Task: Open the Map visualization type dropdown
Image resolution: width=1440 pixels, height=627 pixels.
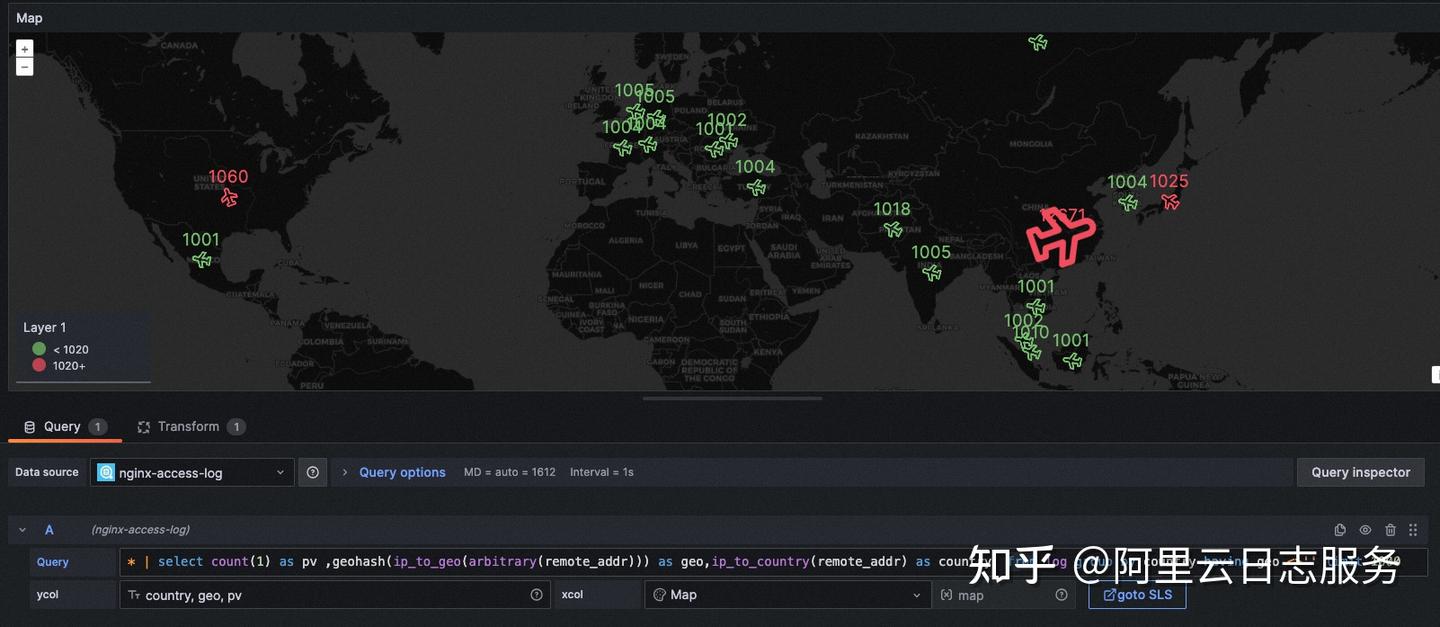Action: click(x=786, y=594)
